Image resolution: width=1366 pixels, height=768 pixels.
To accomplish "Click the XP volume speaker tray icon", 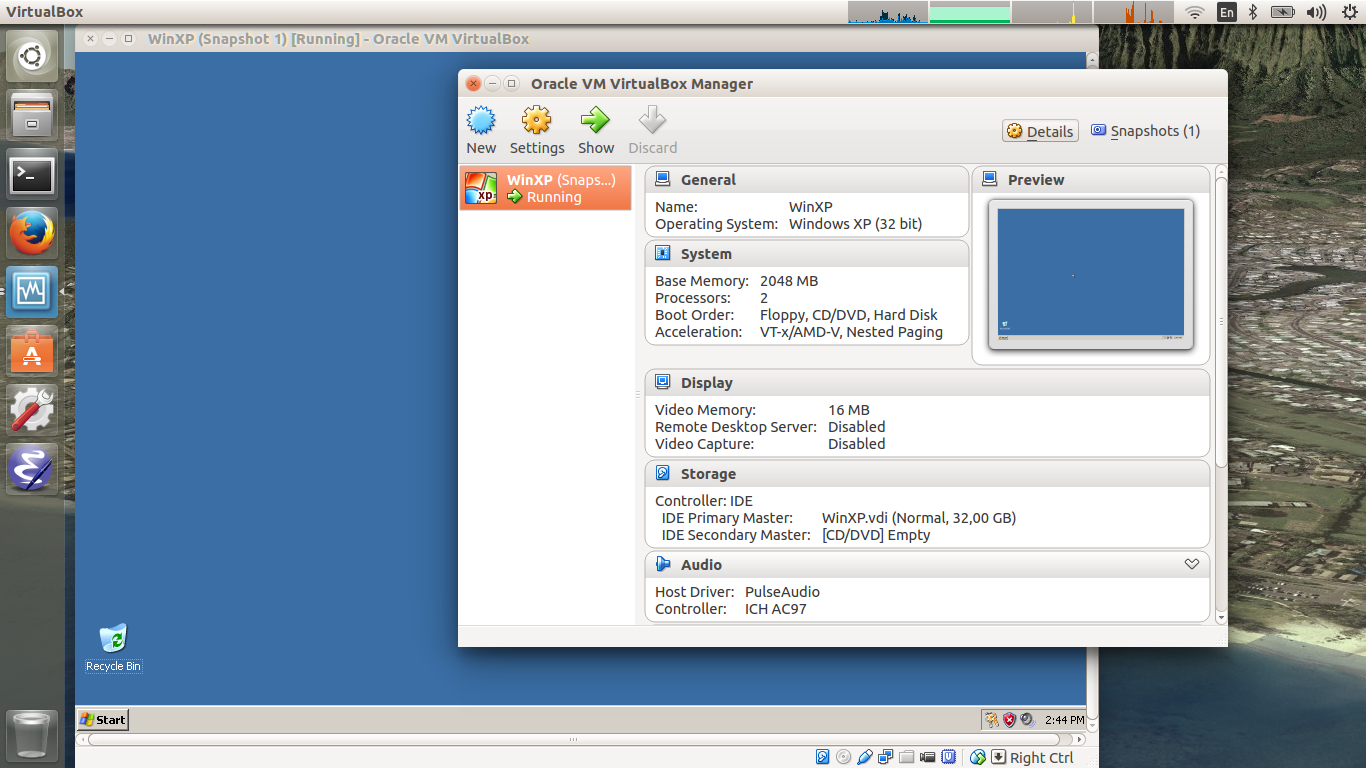I will (x=1027, y=719).
